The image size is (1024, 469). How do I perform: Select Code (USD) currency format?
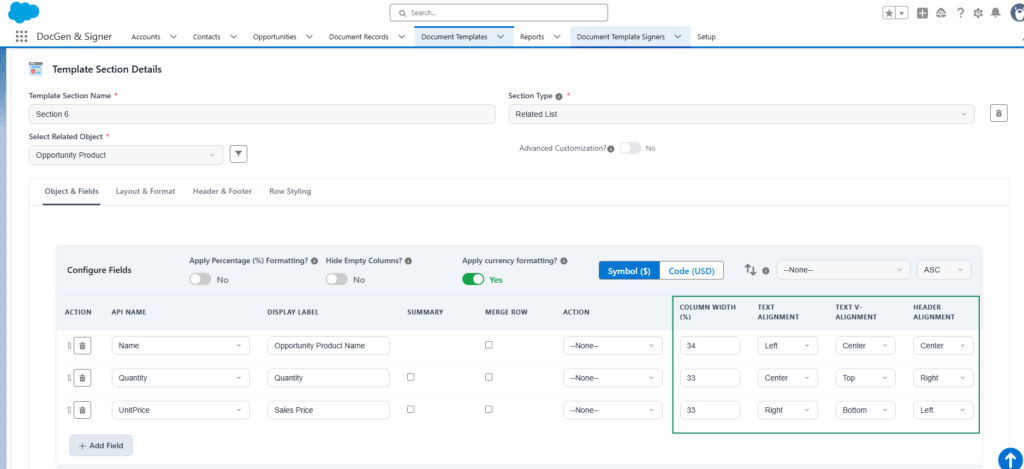click(x=692, y=270)
